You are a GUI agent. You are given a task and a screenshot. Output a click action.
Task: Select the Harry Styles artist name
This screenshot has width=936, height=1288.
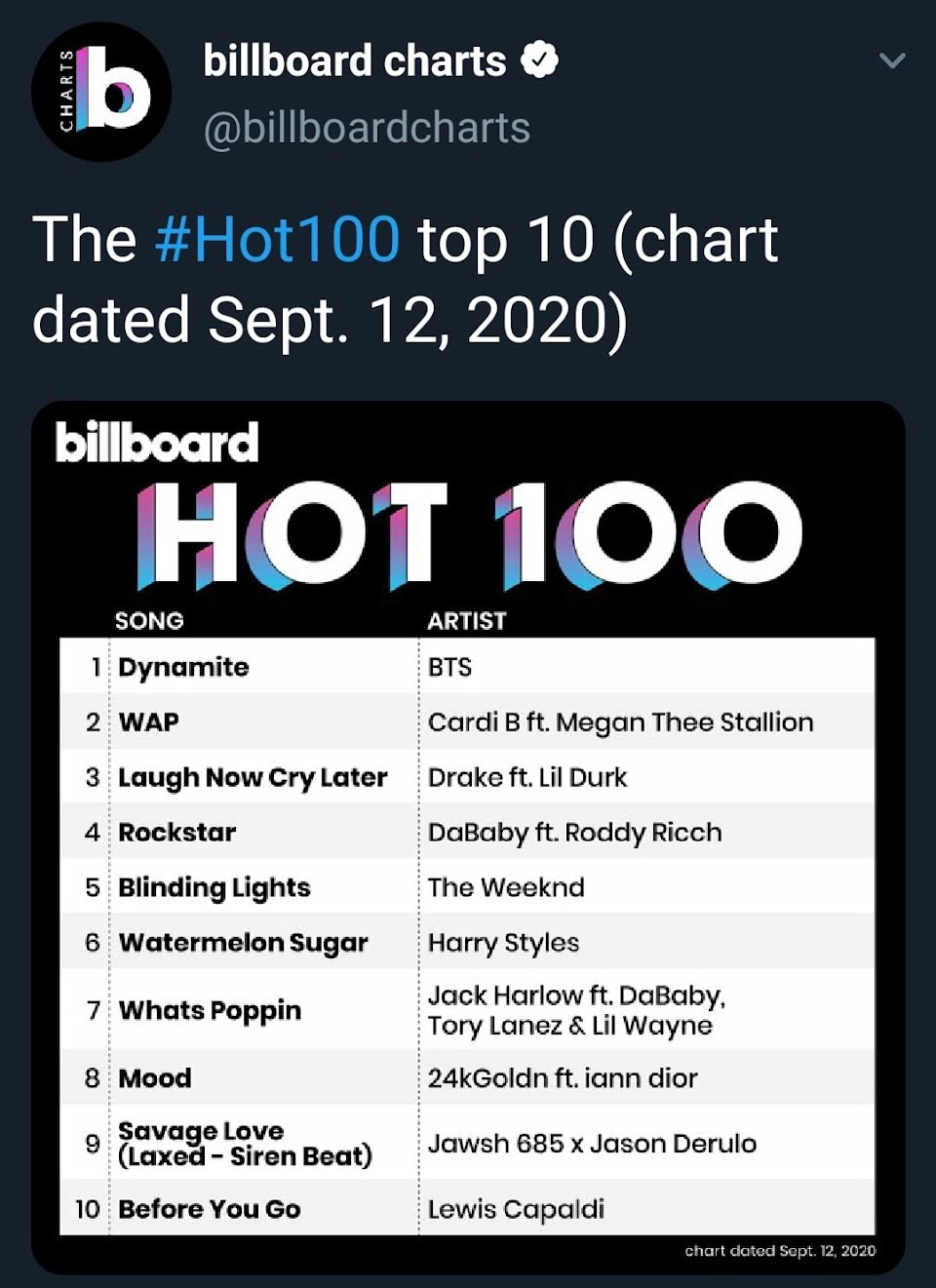pos(503,943)
